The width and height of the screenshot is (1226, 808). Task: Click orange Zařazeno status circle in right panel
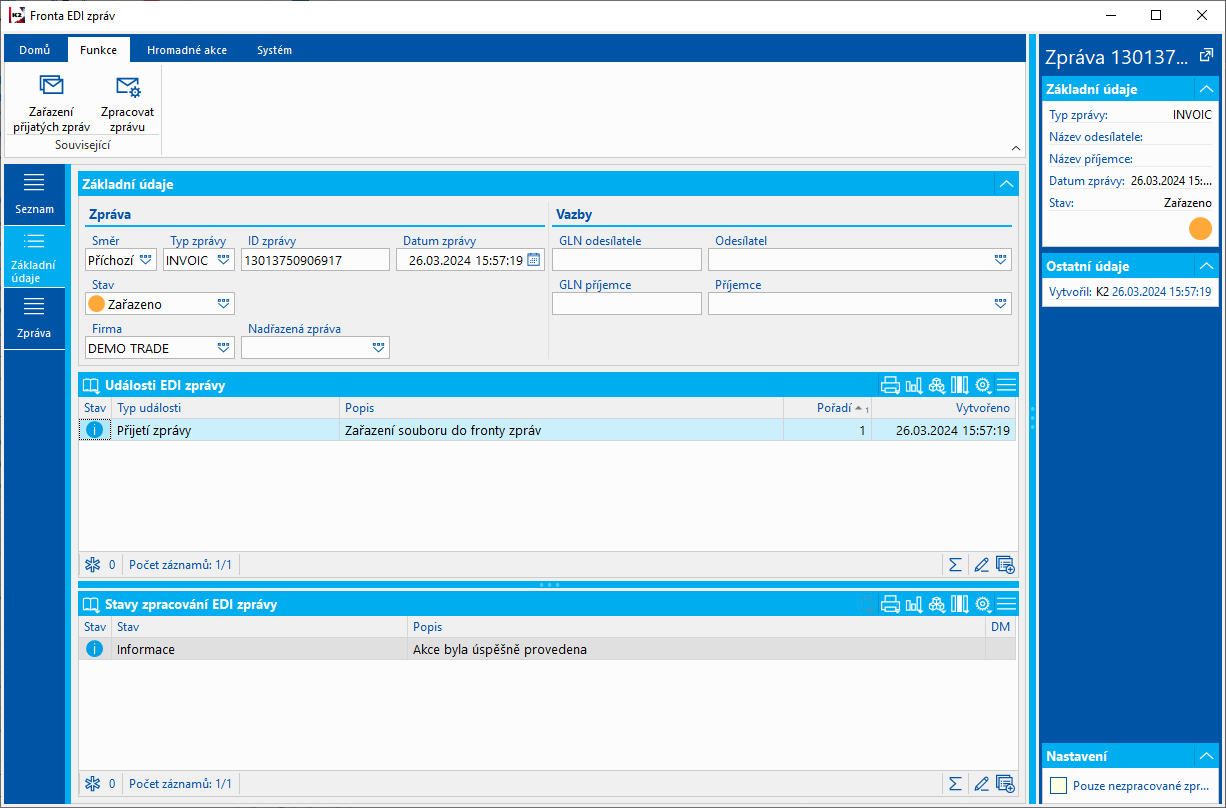point(1200,229)
